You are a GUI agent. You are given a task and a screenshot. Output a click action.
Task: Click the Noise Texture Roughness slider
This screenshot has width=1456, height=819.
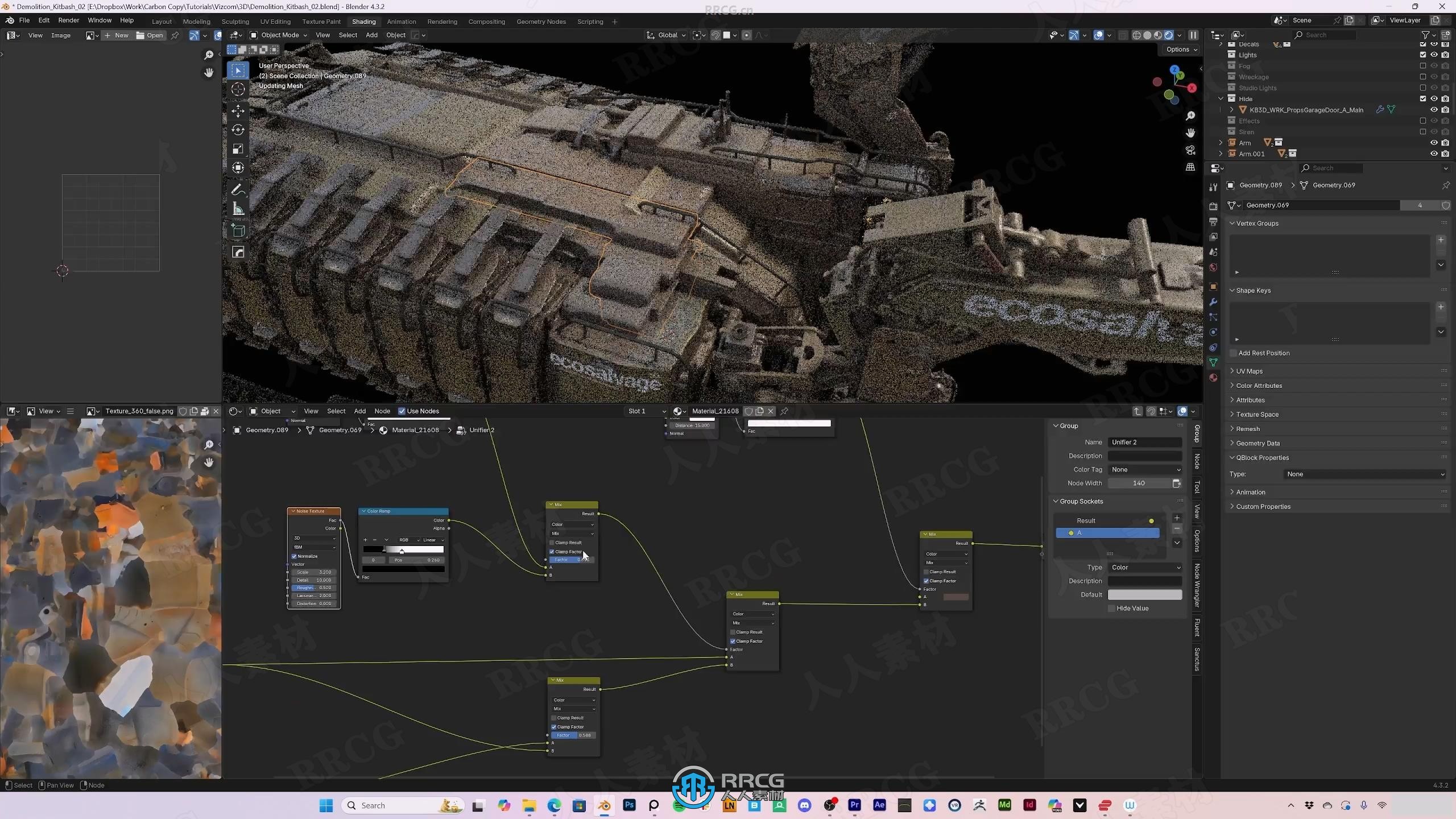coord(314,588)
